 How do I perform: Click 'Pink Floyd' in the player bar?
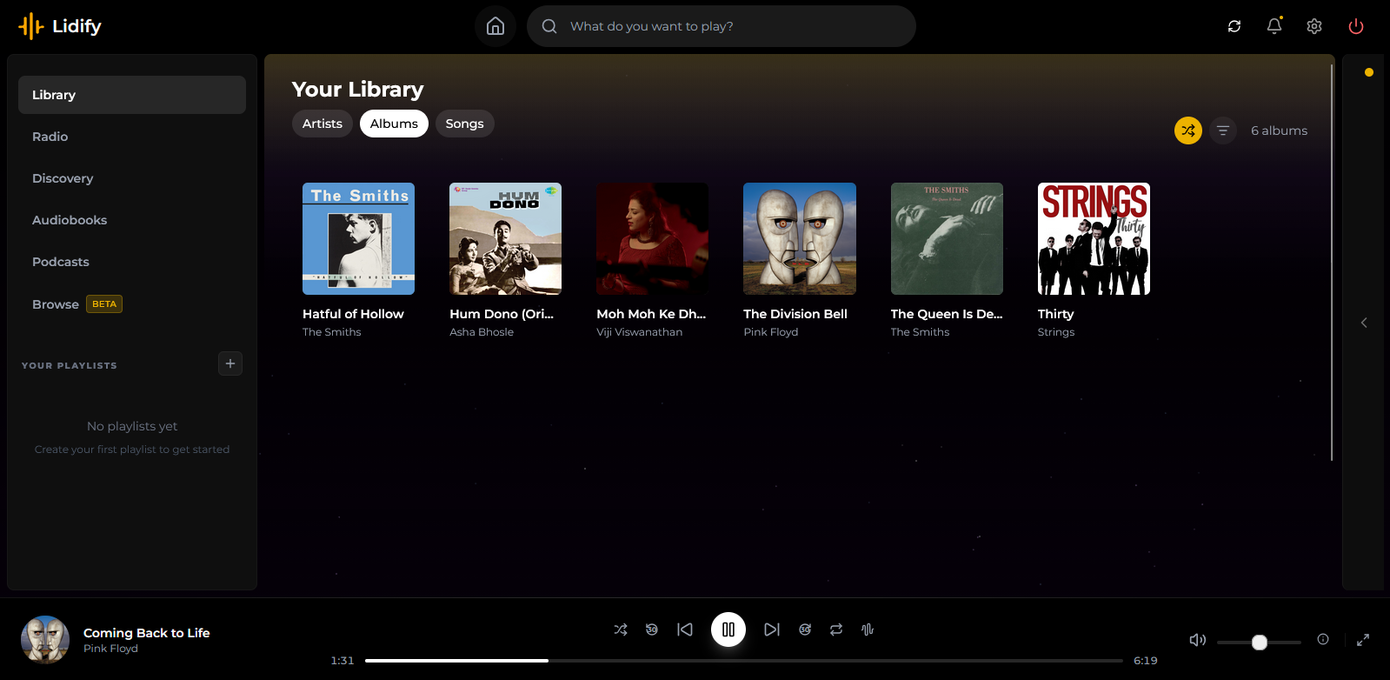tap(111, 649)
